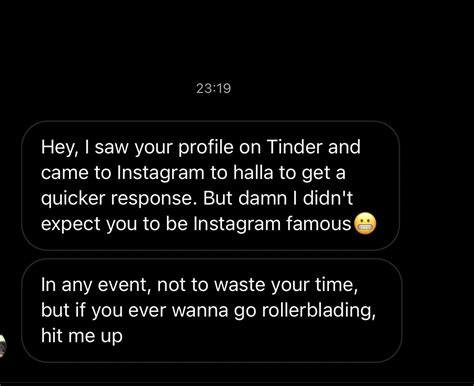Click "waste your time," phrase

point(286,285)
